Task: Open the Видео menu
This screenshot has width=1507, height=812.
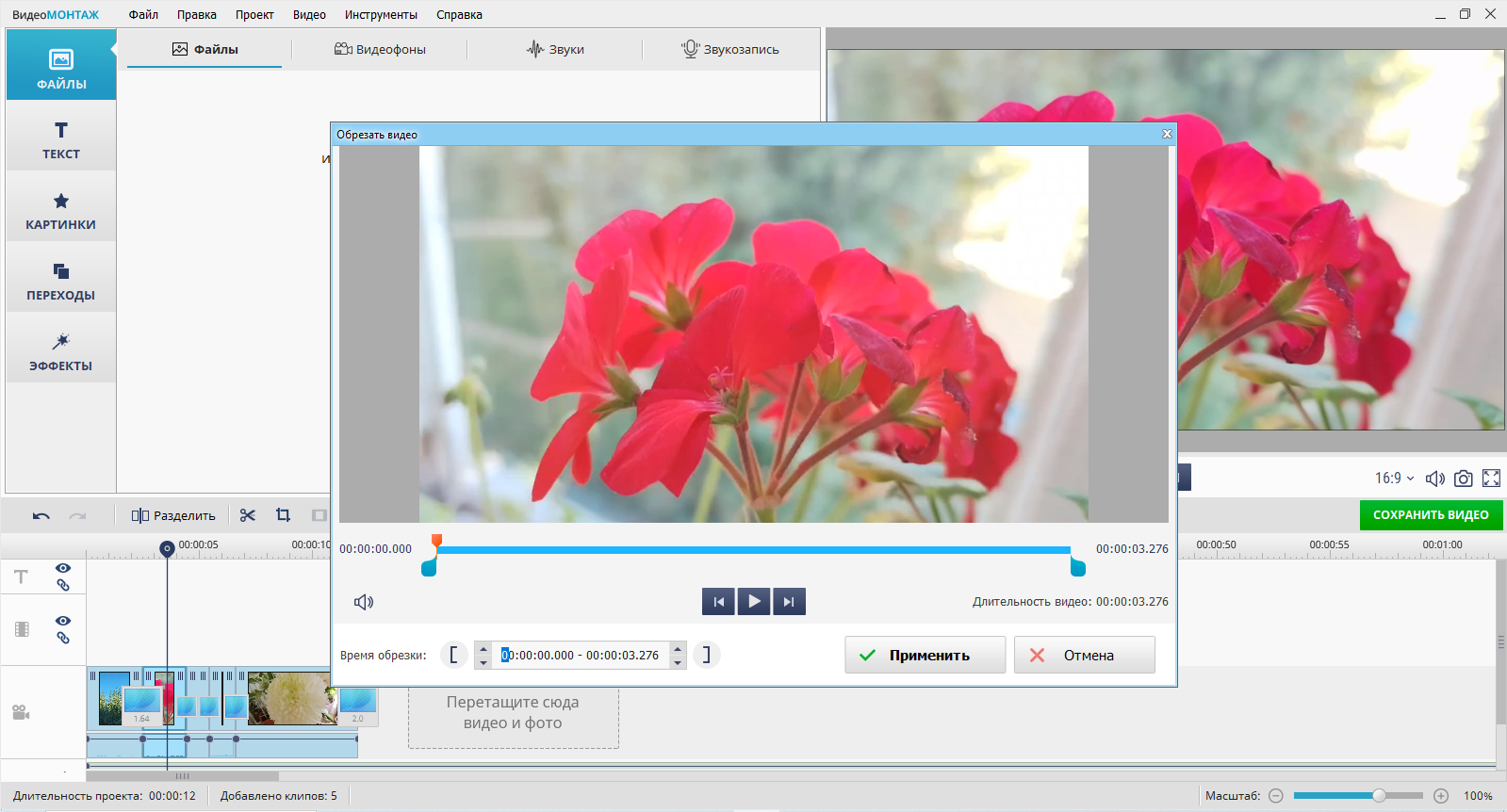Action: 309,15
